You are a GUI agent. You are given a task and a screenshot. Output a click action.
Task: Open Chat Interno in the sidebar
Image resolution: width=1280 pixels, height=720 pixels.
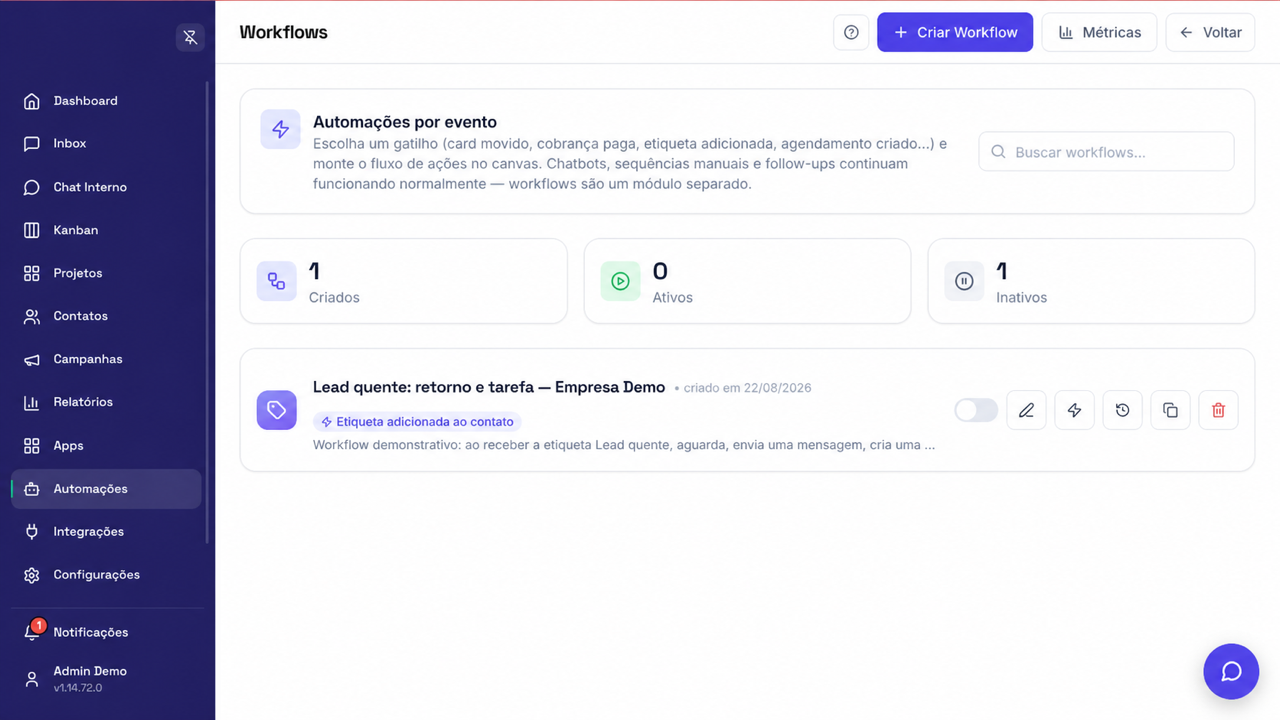(x=106, y=187)
